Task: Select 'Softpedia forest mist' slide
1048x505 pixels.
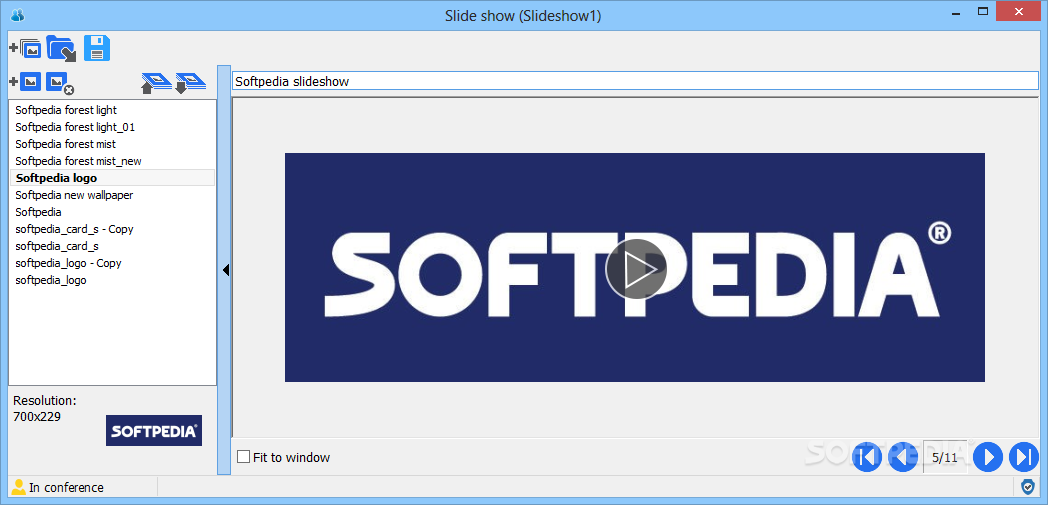Action: click(x=65, y=144)
